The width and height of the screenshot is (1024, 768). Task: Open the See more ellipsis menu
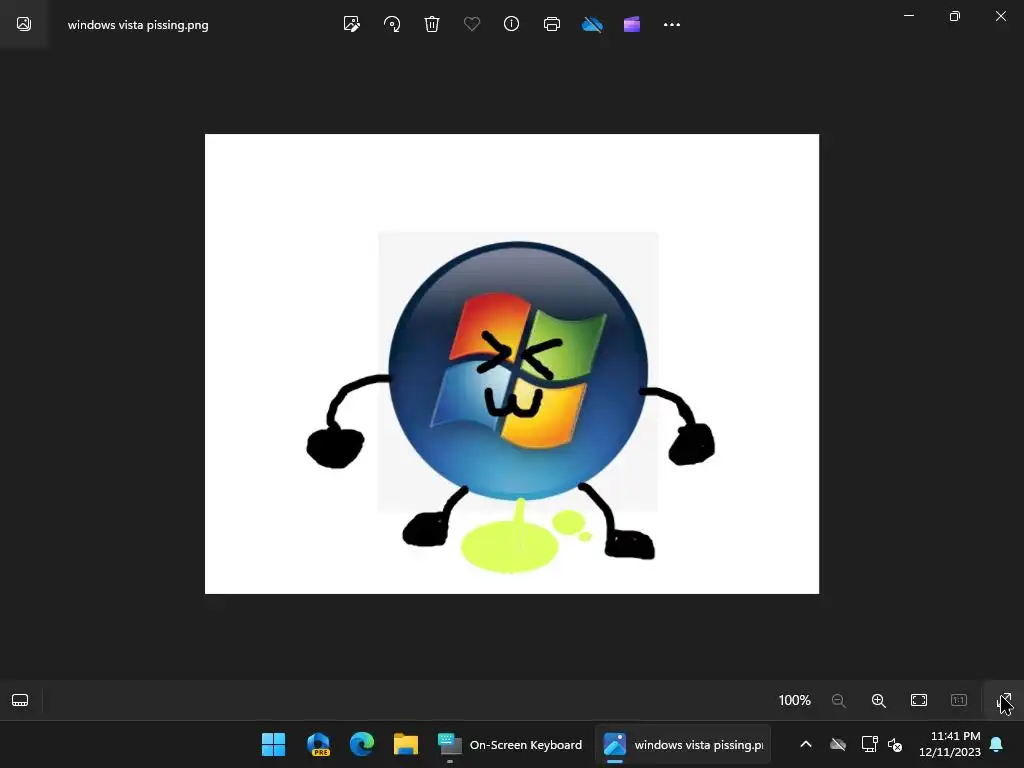tap(671, 25)
